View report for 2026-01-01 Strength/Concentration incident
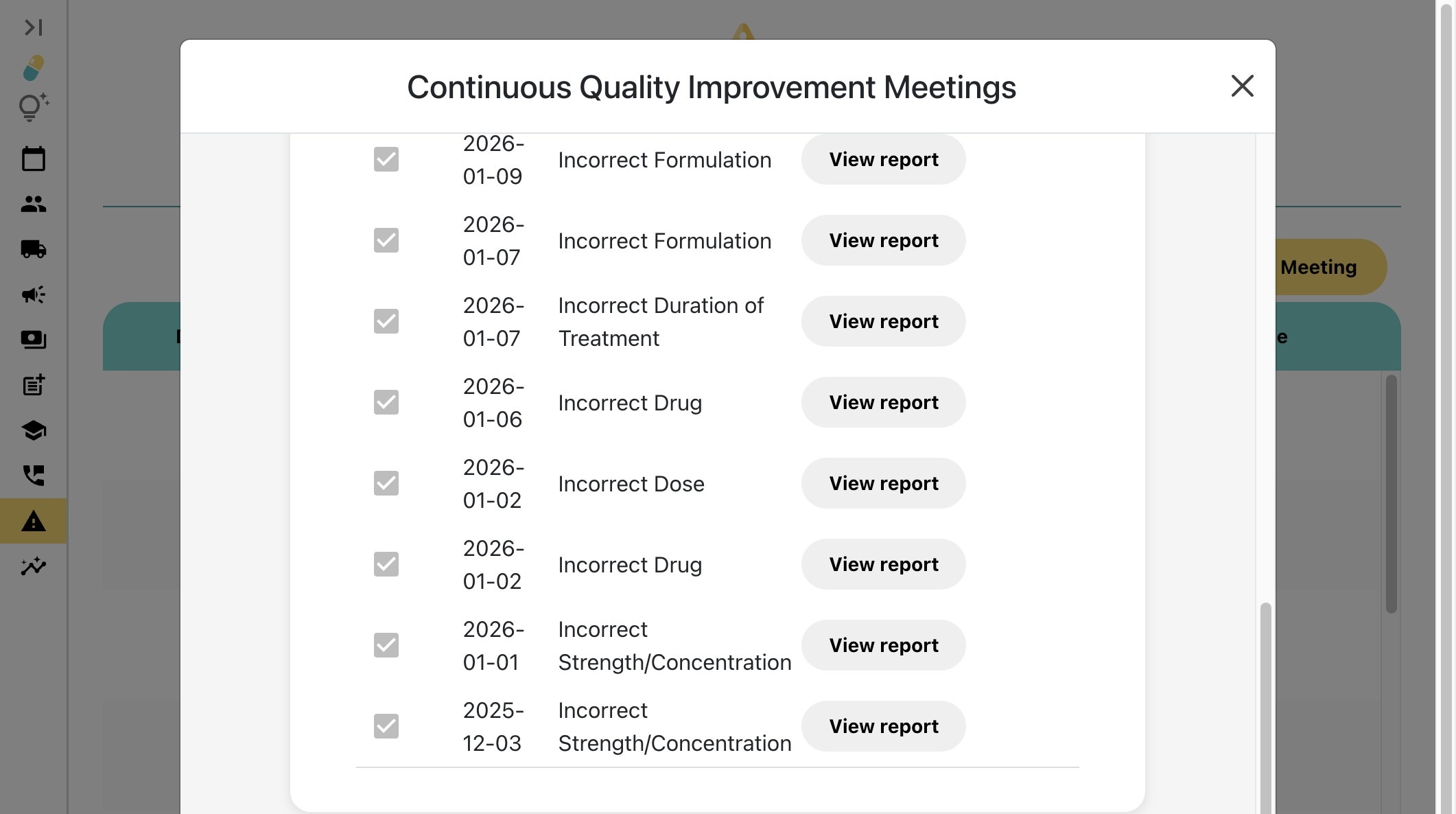The image size is (1456, 814). tap(883, 645)
